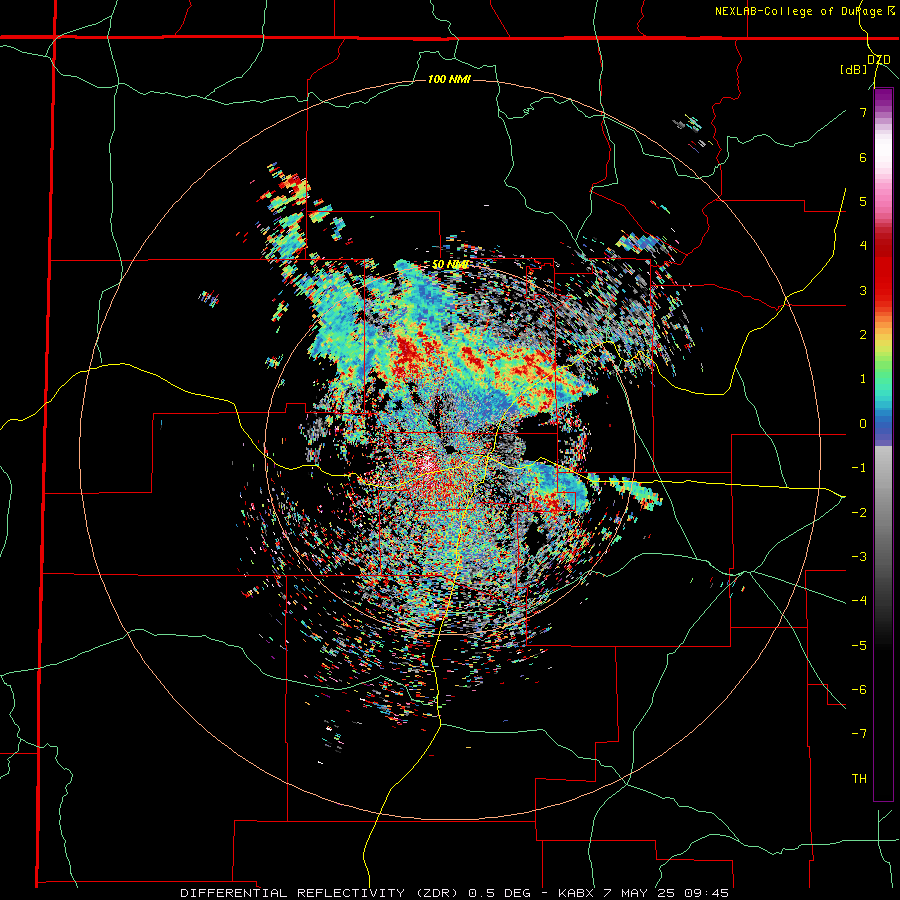Click the -7 dB tick on color scale
Image resolution: width=900 pixels, height=900 pixels.
pyautogui.click(x=859, y=734)
